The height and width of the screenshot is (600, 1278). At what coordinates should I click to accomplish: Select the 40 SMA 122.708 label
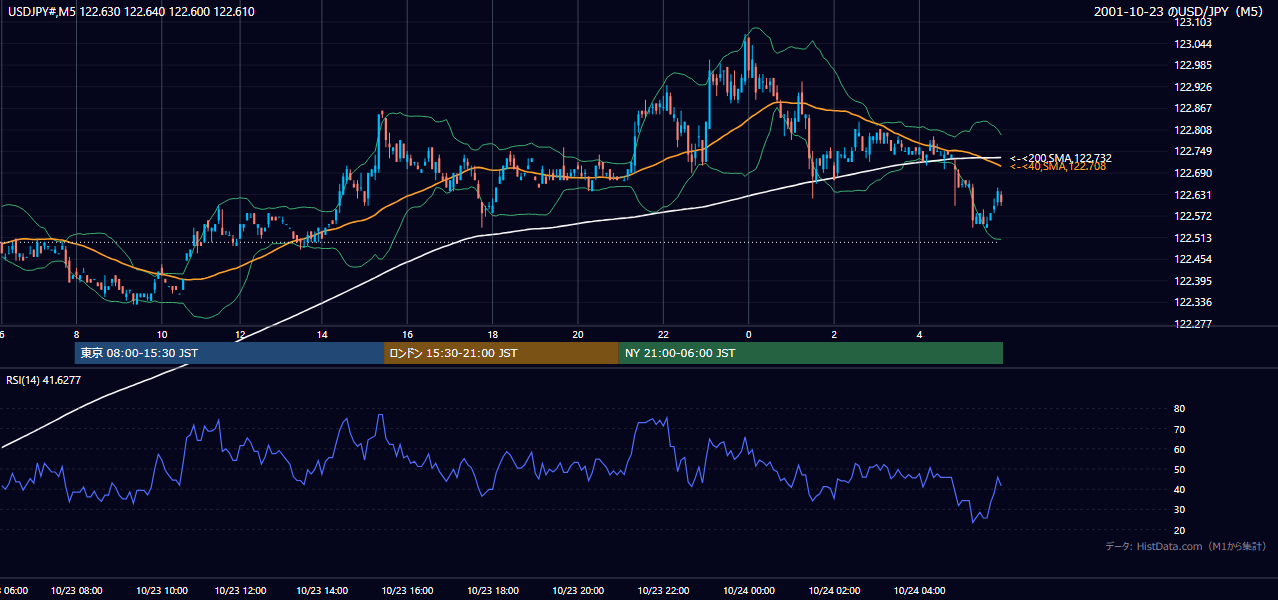coord(1058,167)
